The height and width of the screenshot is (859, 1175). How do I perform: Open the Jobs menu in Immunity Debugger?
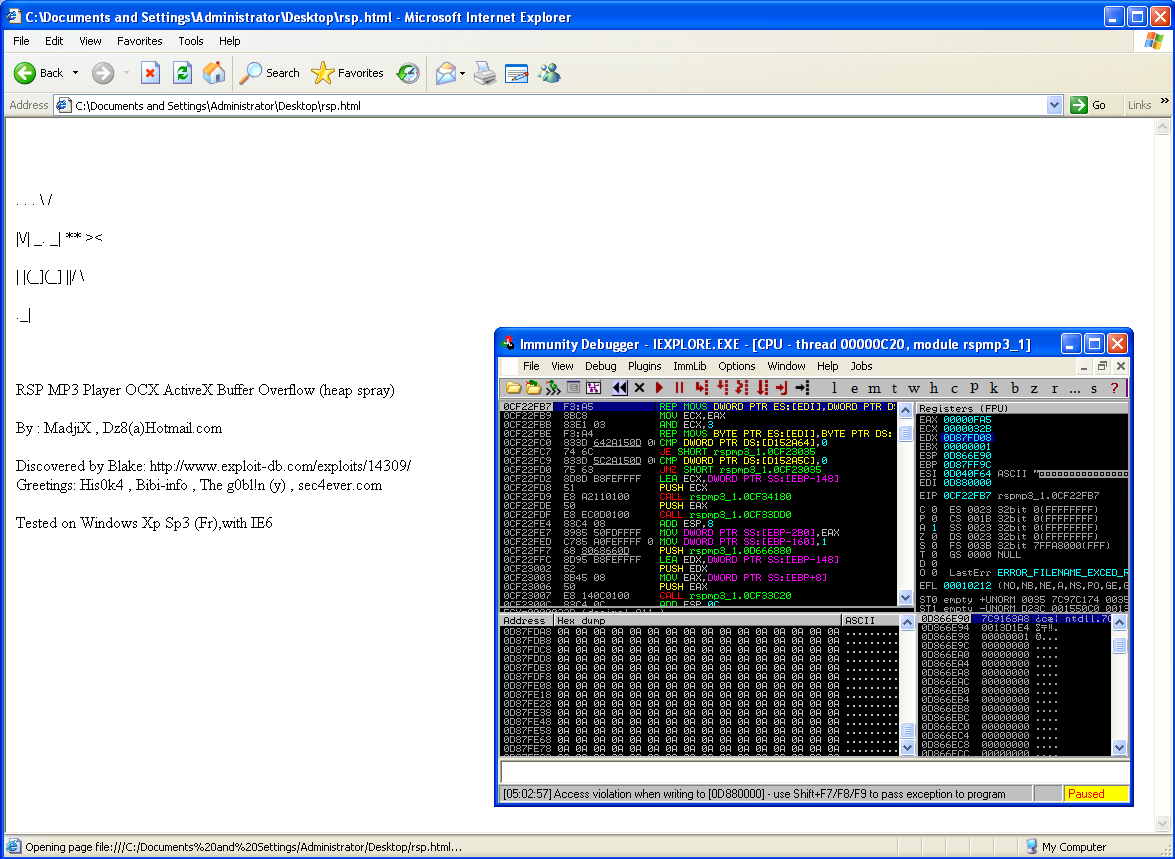(x=861, y=366)
